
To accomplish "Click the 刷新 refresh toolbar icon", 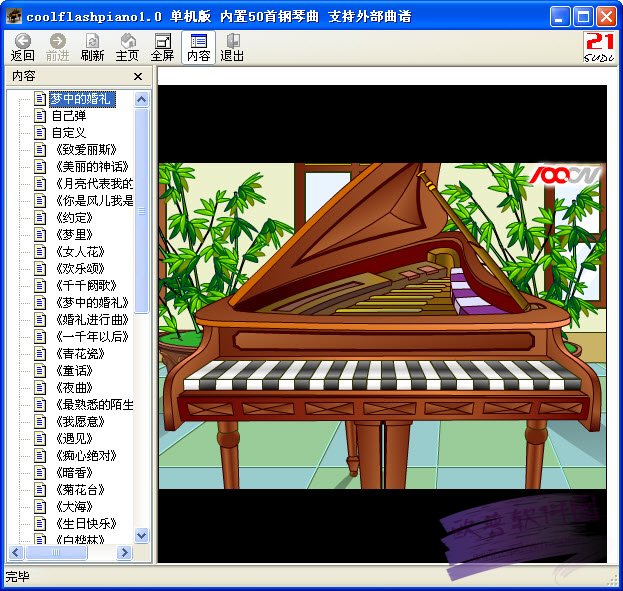I will [x=92, y=47].
